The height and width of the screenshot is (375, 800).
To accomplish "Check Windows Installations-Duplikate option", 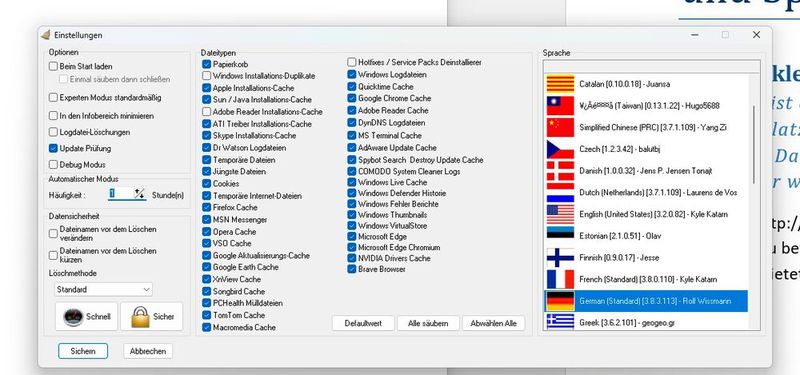I will (206, 76).
